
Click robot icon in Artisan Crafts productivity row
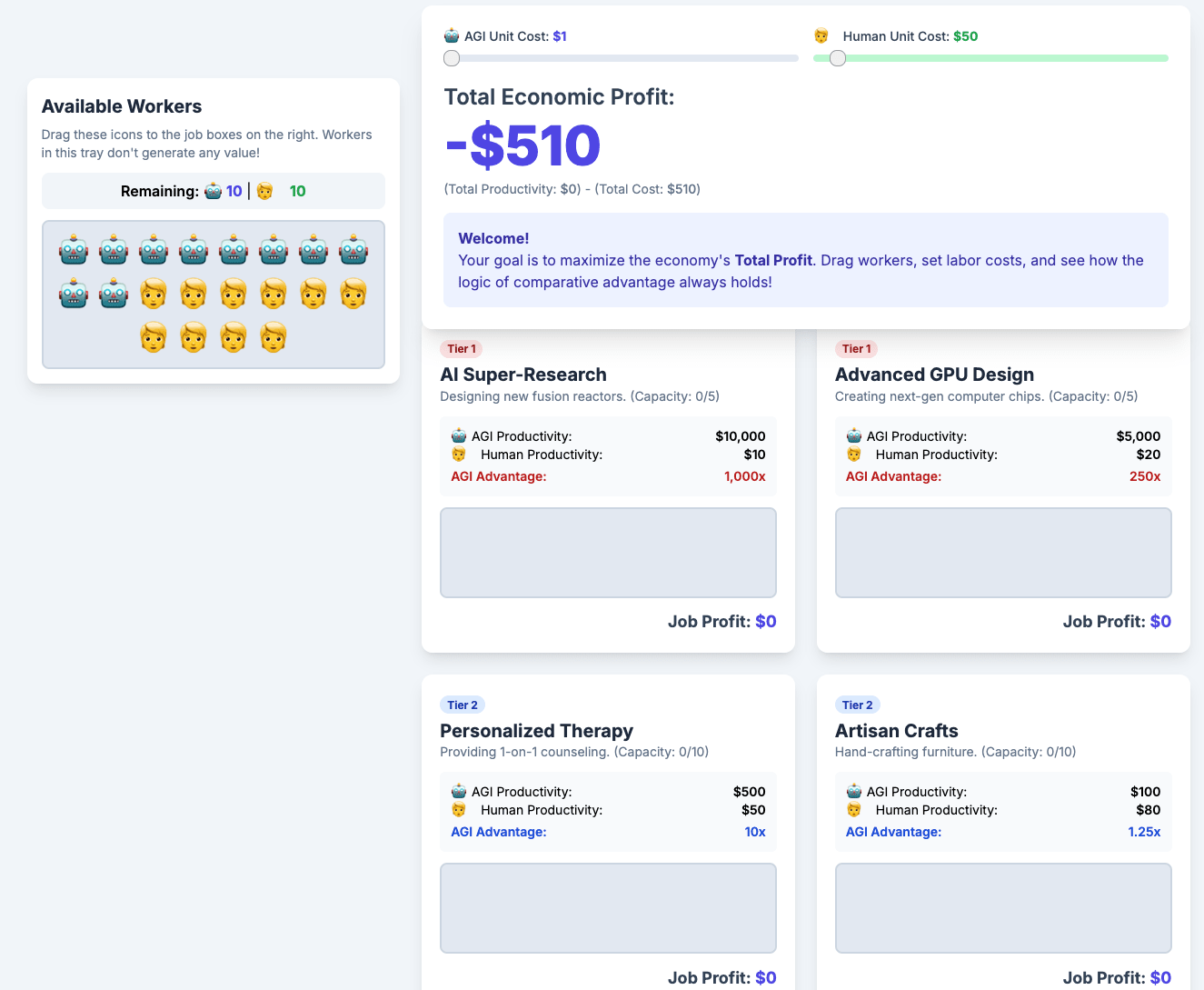pyautogui.click(x=854, y=792)
